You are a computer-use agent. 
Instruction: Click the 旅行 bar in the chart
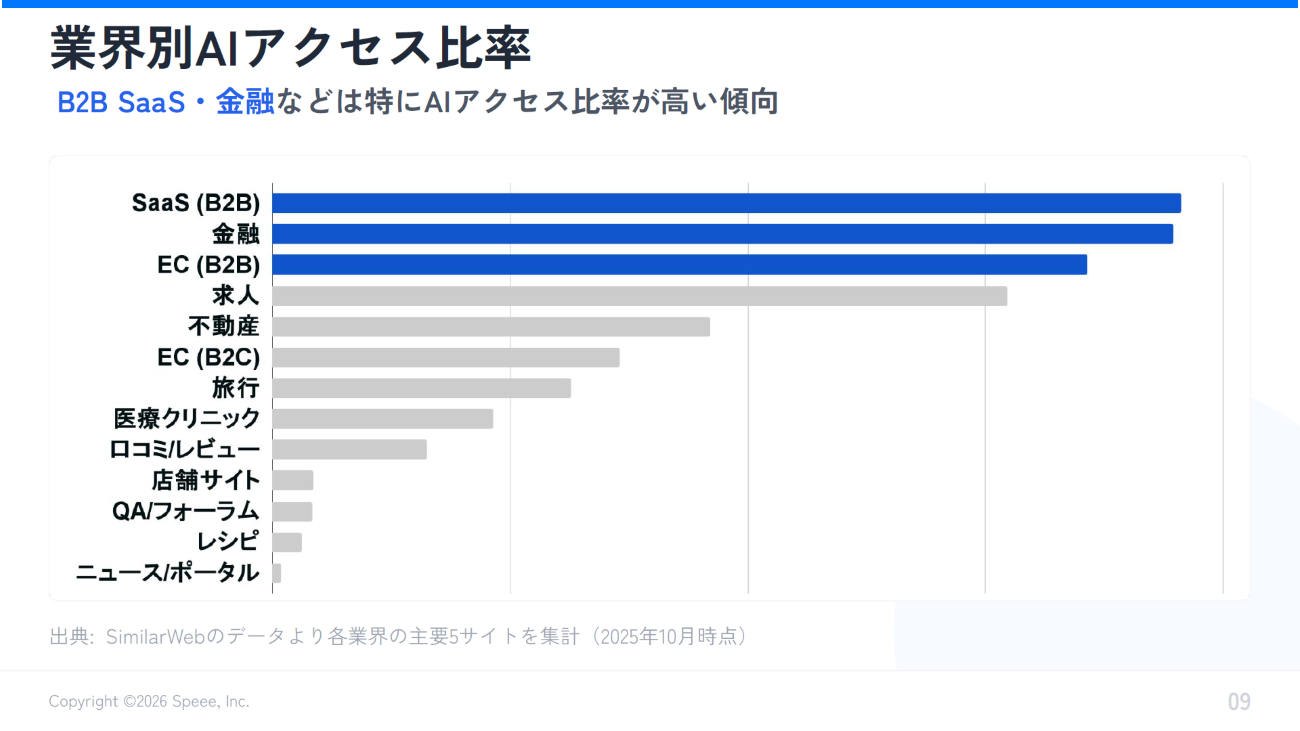(421, 388)
